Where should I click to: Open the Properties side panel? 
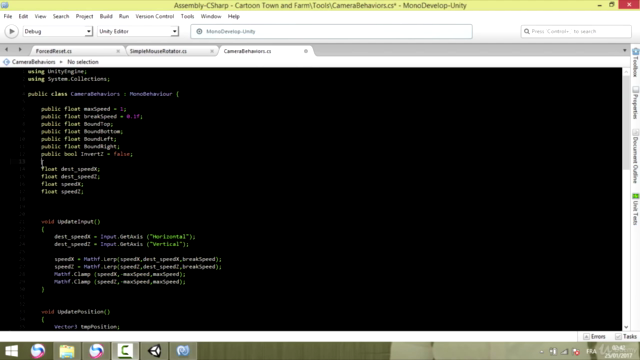(636, 102)
